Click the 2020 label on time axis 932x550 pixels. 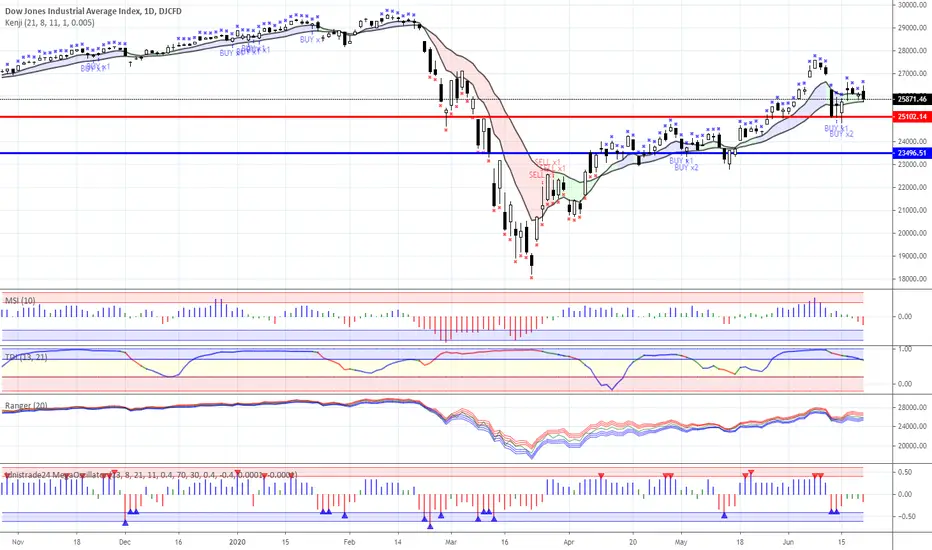pyautogui.click(x=238, y=542)
